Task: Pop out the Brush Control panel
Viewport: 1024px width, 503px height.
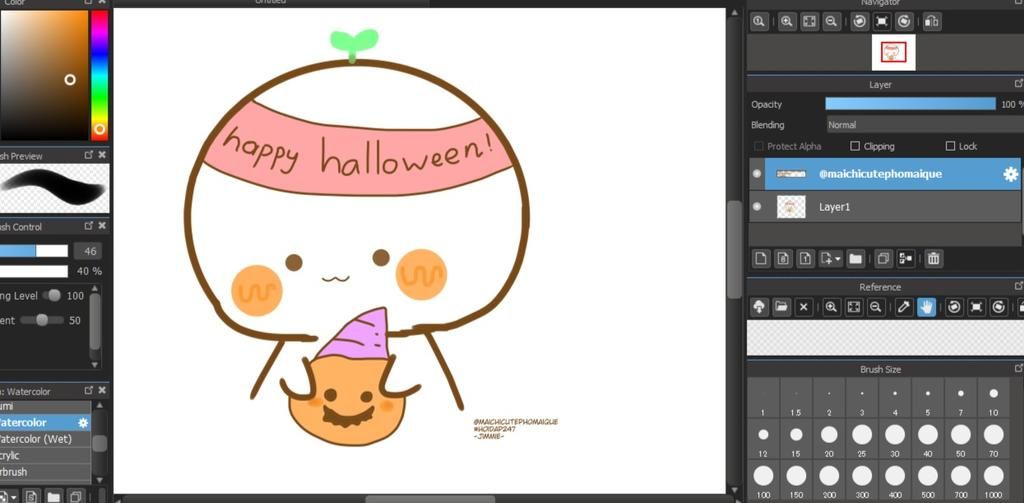Action: coord(89,226)
